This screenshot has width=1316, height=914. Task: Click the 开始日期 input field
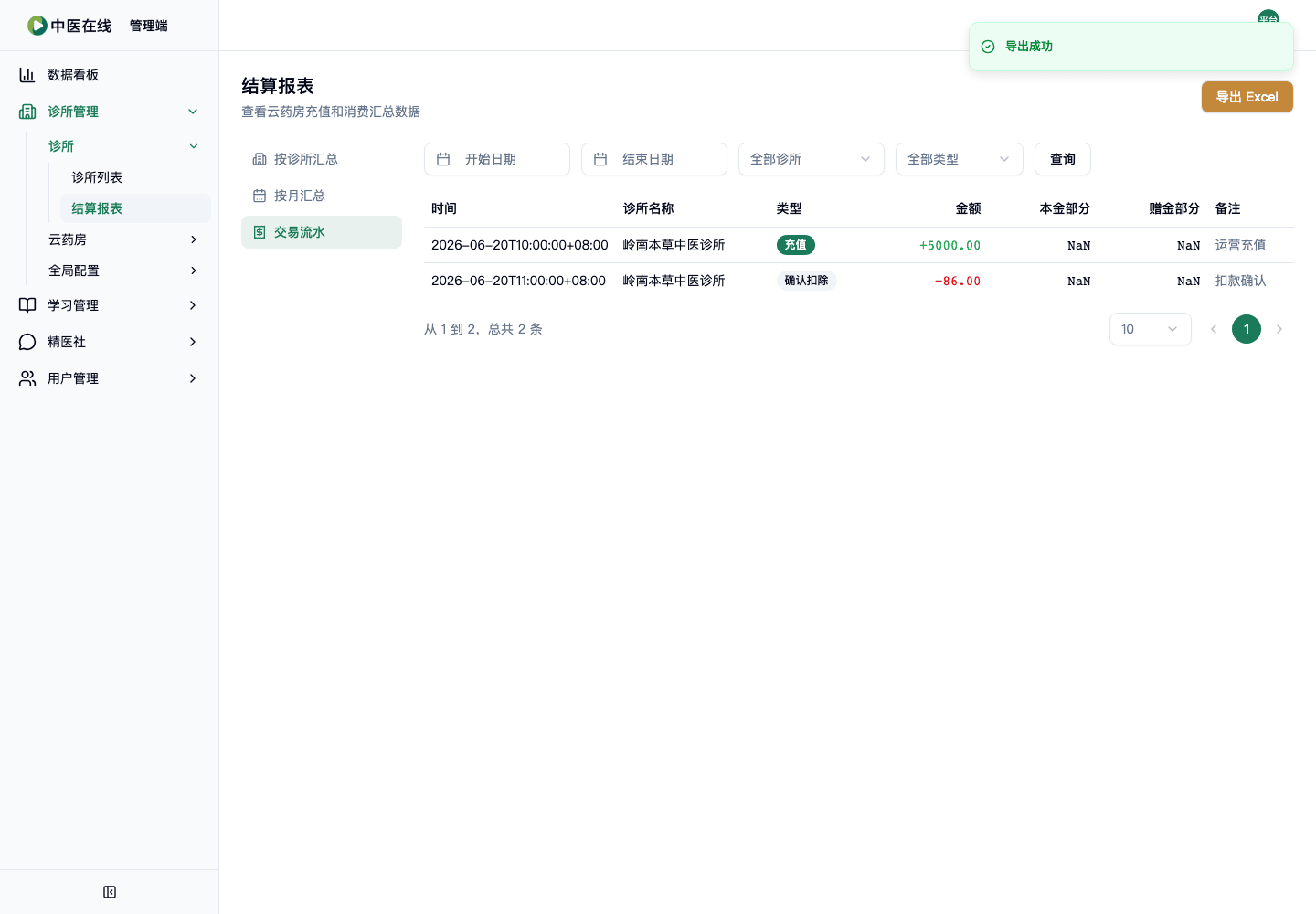497,159
